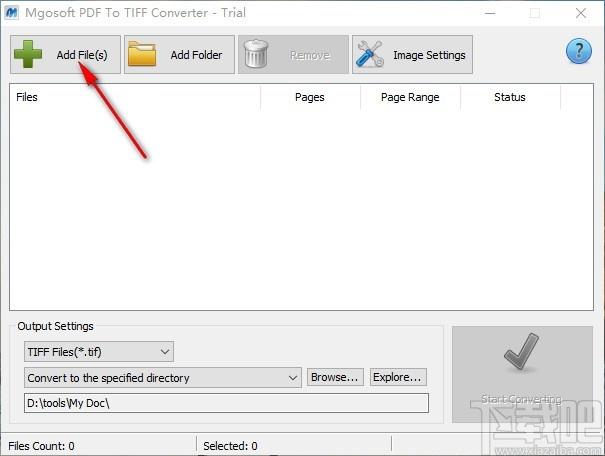
Task: Click the yellow folder icon
Action: click(142, 54)
